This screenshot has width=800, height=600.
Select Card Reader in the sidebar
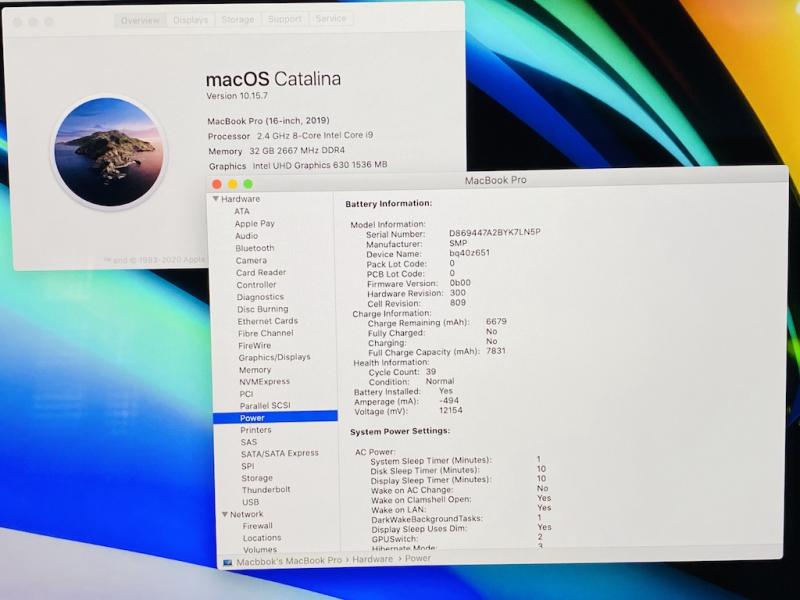[x=261, y=272]
